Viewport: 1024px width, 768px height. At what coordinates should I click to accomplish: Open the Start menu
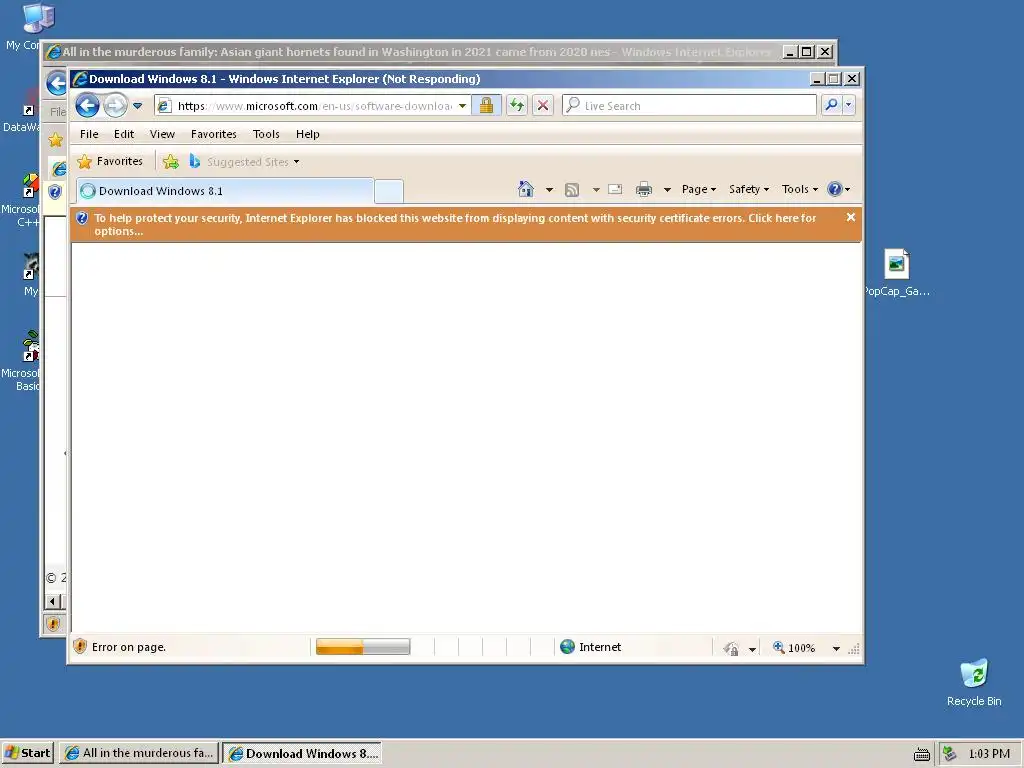coord(27,753)
